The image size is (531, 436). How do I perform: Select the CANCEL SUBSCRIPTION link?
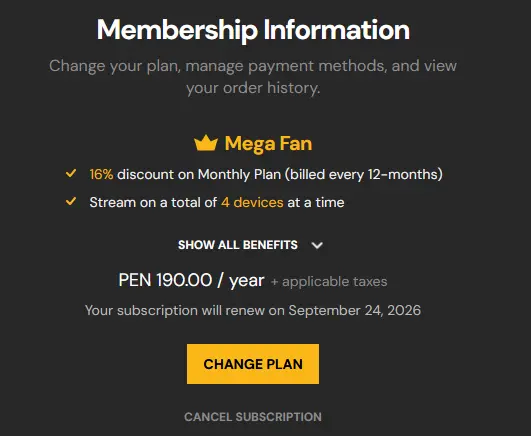coord(253,417)
